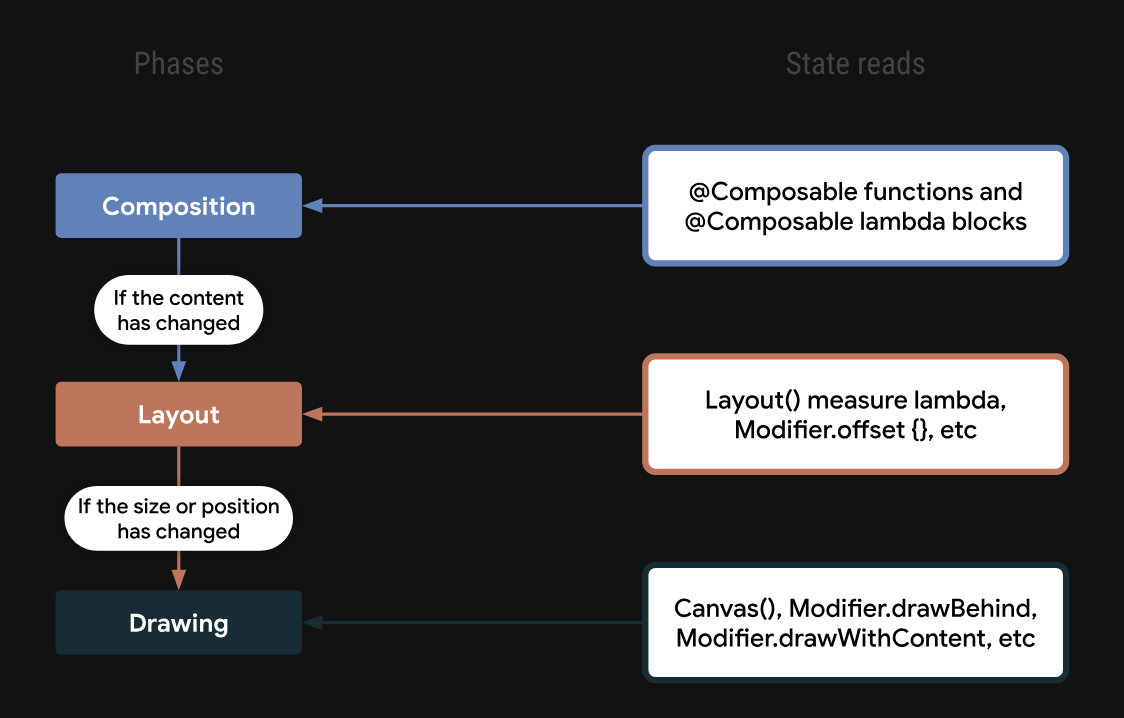Screen dimensions: 1124x718
Task: Click orange arrowhead pointing left at Layout box
Action: tap(313, 414)
